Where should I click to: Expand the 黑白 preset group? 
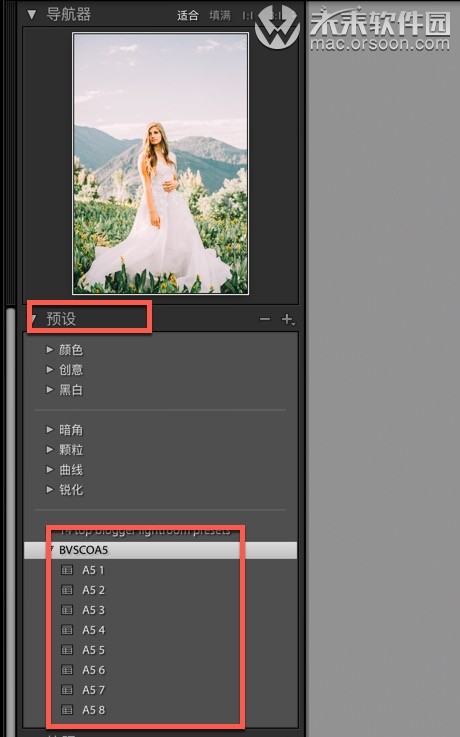pyautogui.click(x=50, y=389)
